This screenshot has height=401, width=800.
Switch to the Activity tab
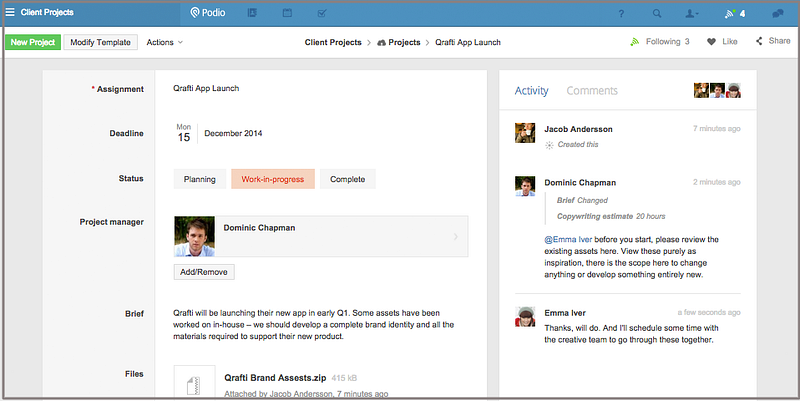coord(531,90)
